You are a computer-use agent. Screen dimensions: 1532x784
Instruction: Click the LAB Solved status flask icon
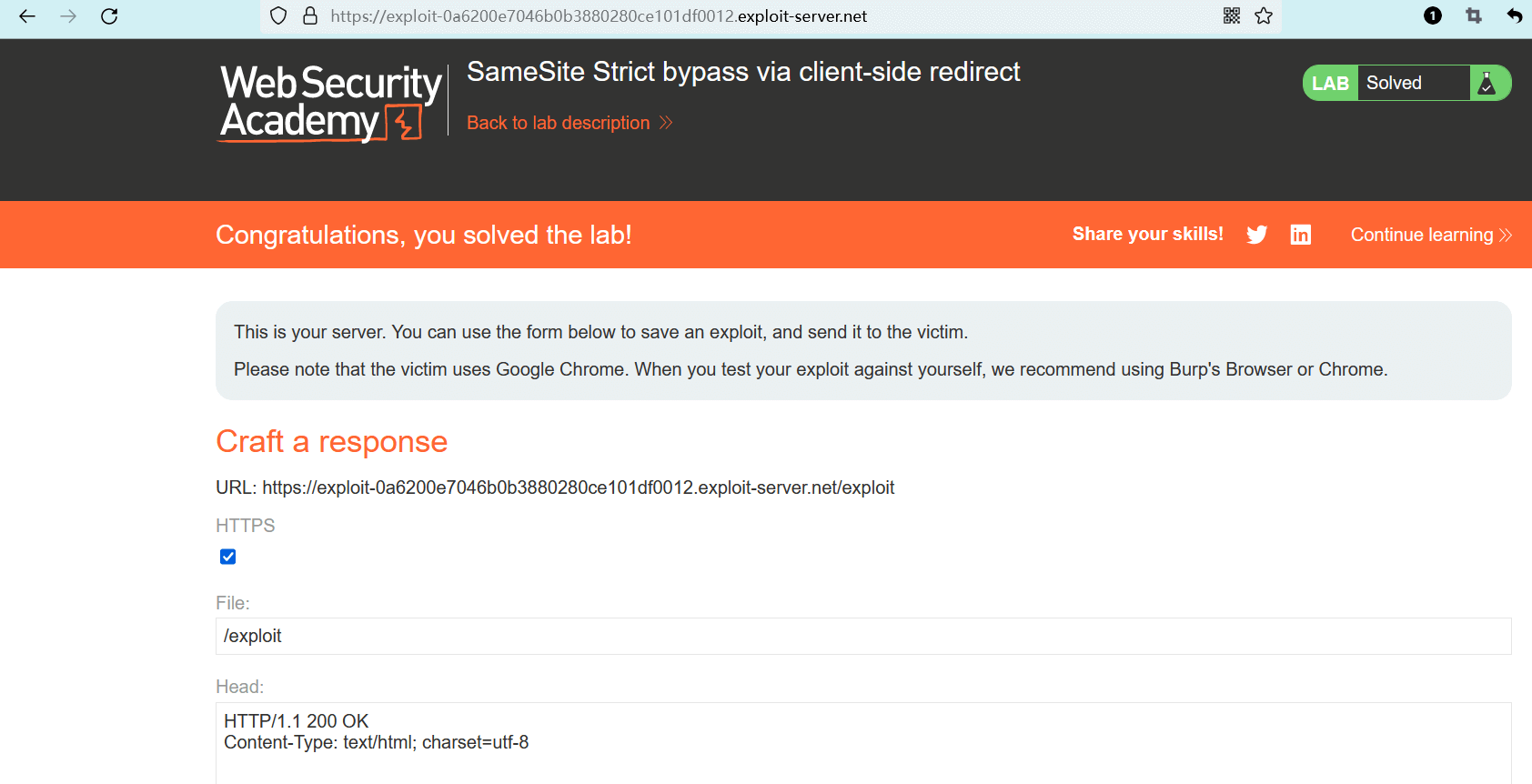point(1487,83)
